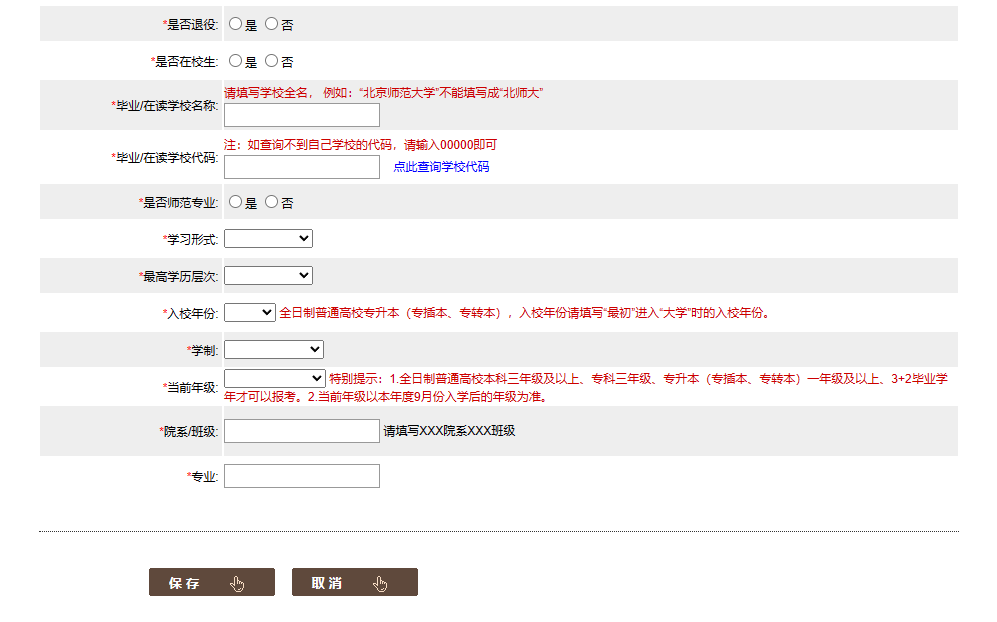Click the hand icon on 保存 button
997x622 pixels.
pyautogui.click(x=237, y=584)
